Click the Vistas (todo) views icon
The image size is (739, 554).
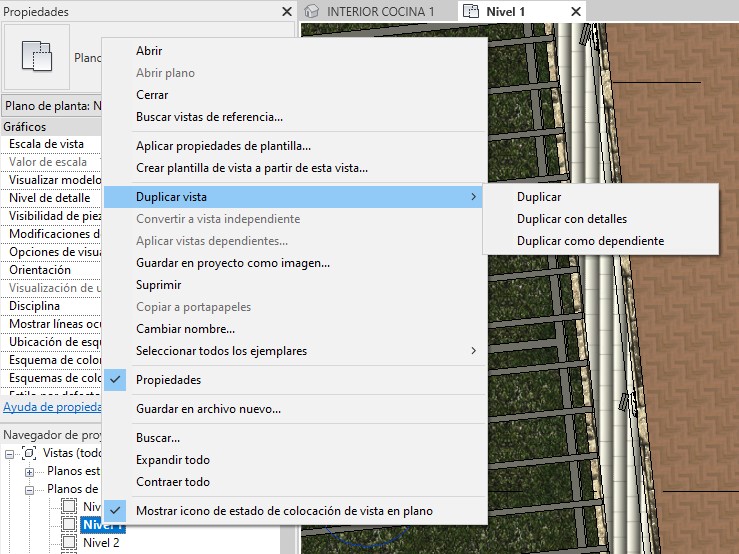[28, 453]
